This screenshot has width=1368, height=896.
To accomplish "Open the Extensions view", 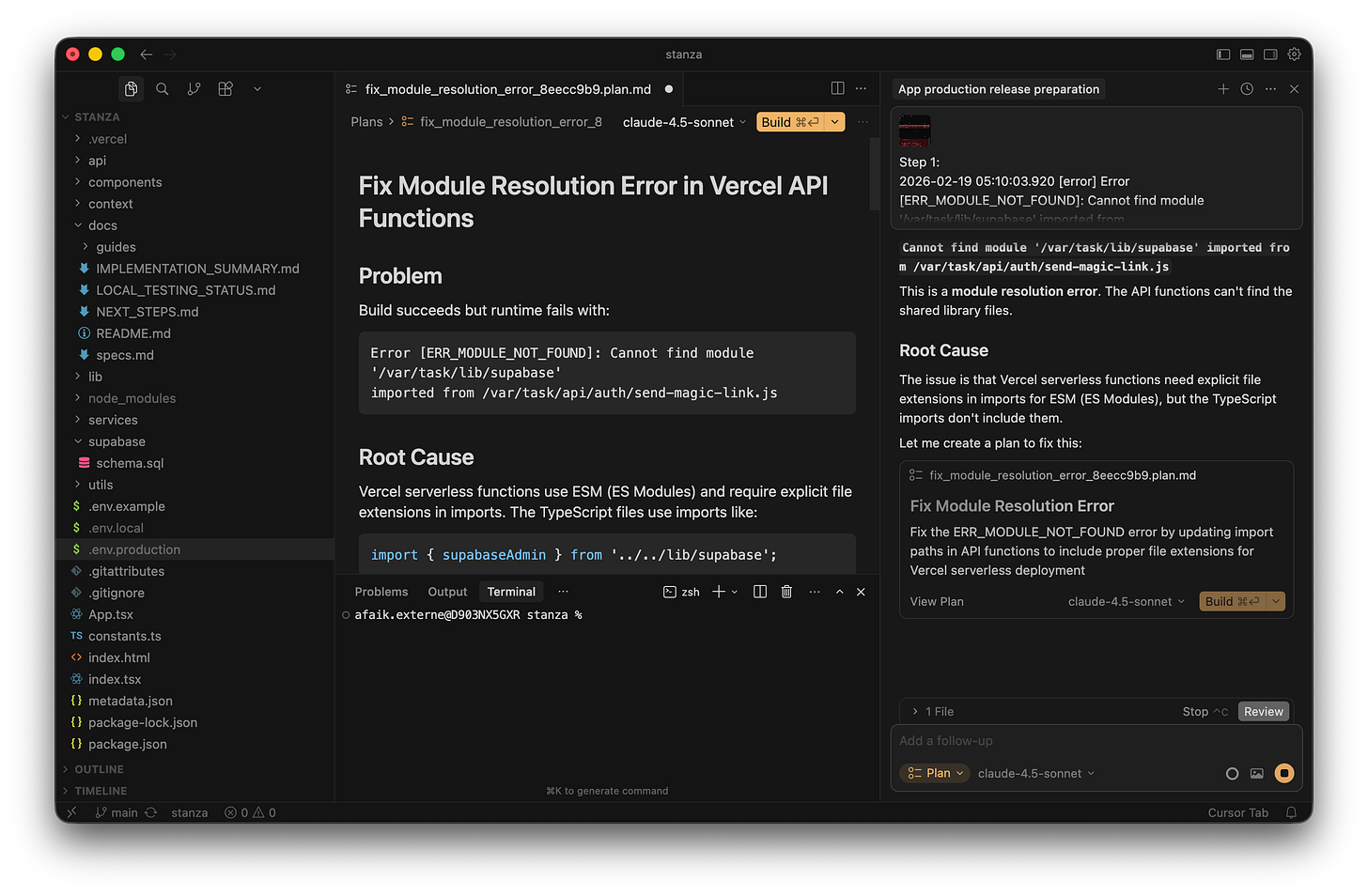I will pos(225,87).
